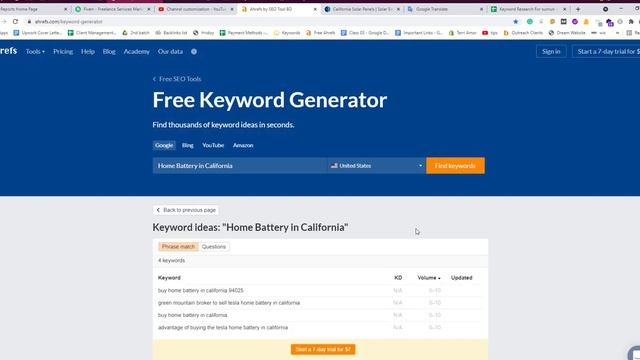Screen dimensions: 640x360
Task: Click the Sign in button
Action: click(551, 51)
